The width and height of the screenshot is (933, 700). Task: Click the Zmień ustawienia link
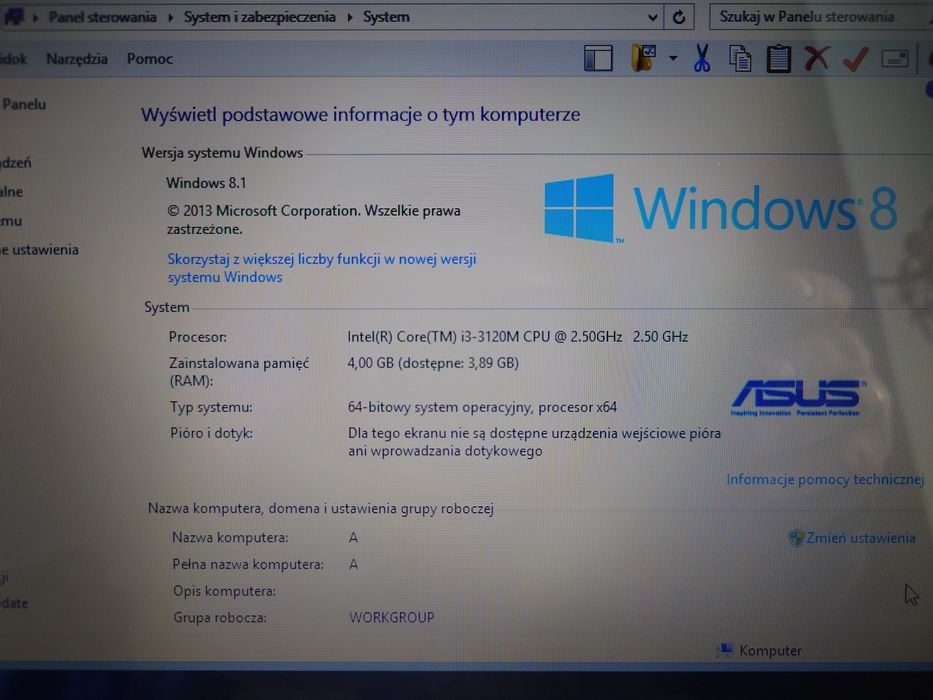tap(860, 538)
